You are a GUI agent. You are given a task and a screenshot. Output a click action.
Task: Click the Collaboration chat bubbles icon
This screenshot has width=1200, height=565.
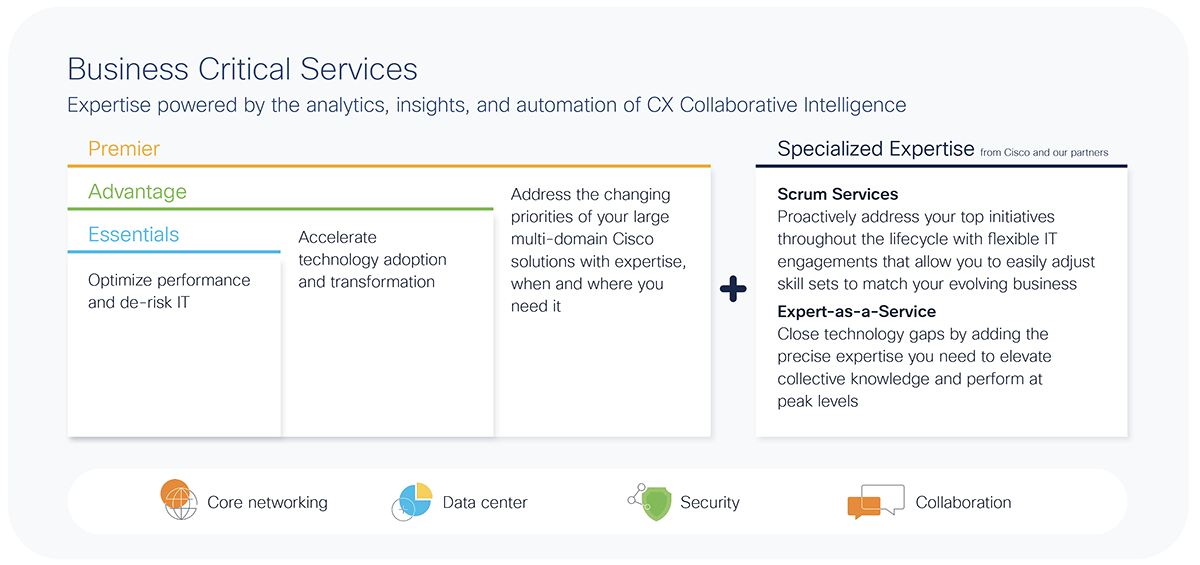click(x=875, y=501)
